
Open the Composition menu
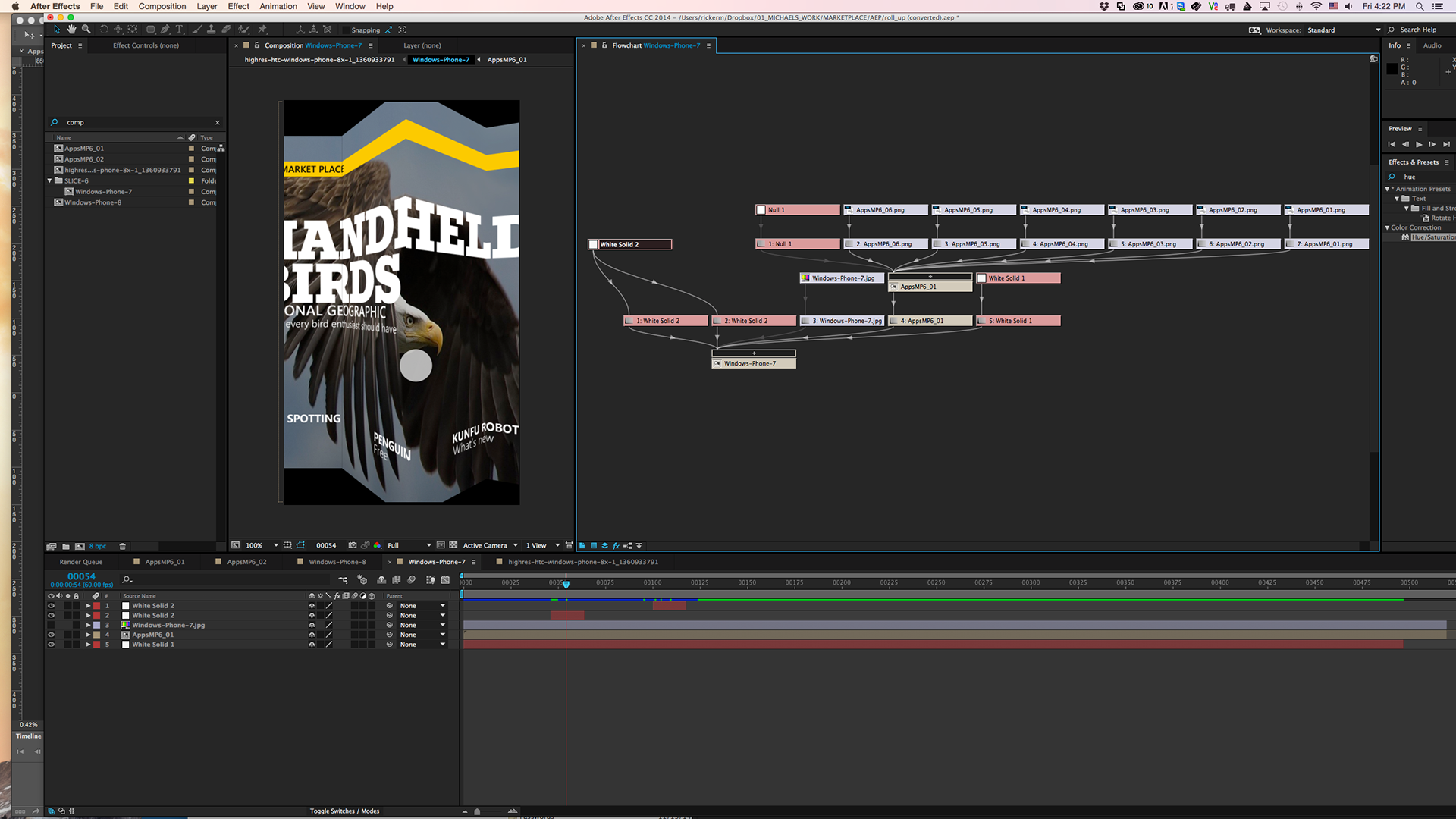(x=162, y=6)
